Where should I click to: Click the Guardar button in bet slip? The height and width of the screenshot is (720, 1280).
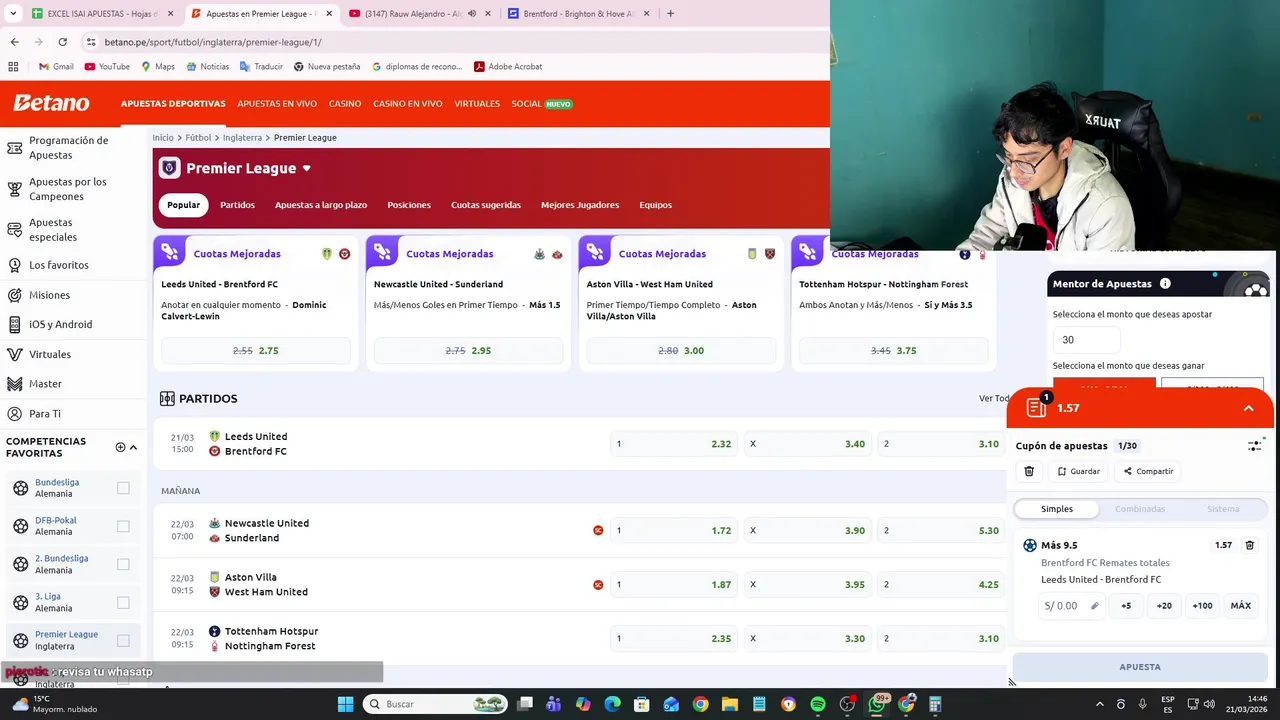click(x=1078, y=471)
